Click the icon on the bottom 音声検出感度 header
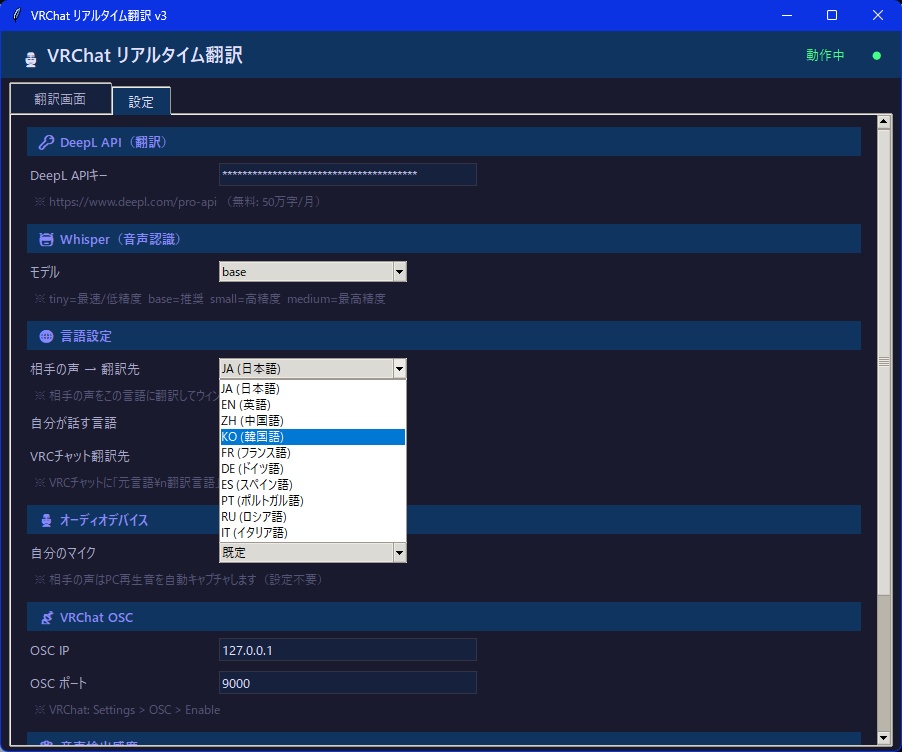The image size is (902, 752). [47, 744]
